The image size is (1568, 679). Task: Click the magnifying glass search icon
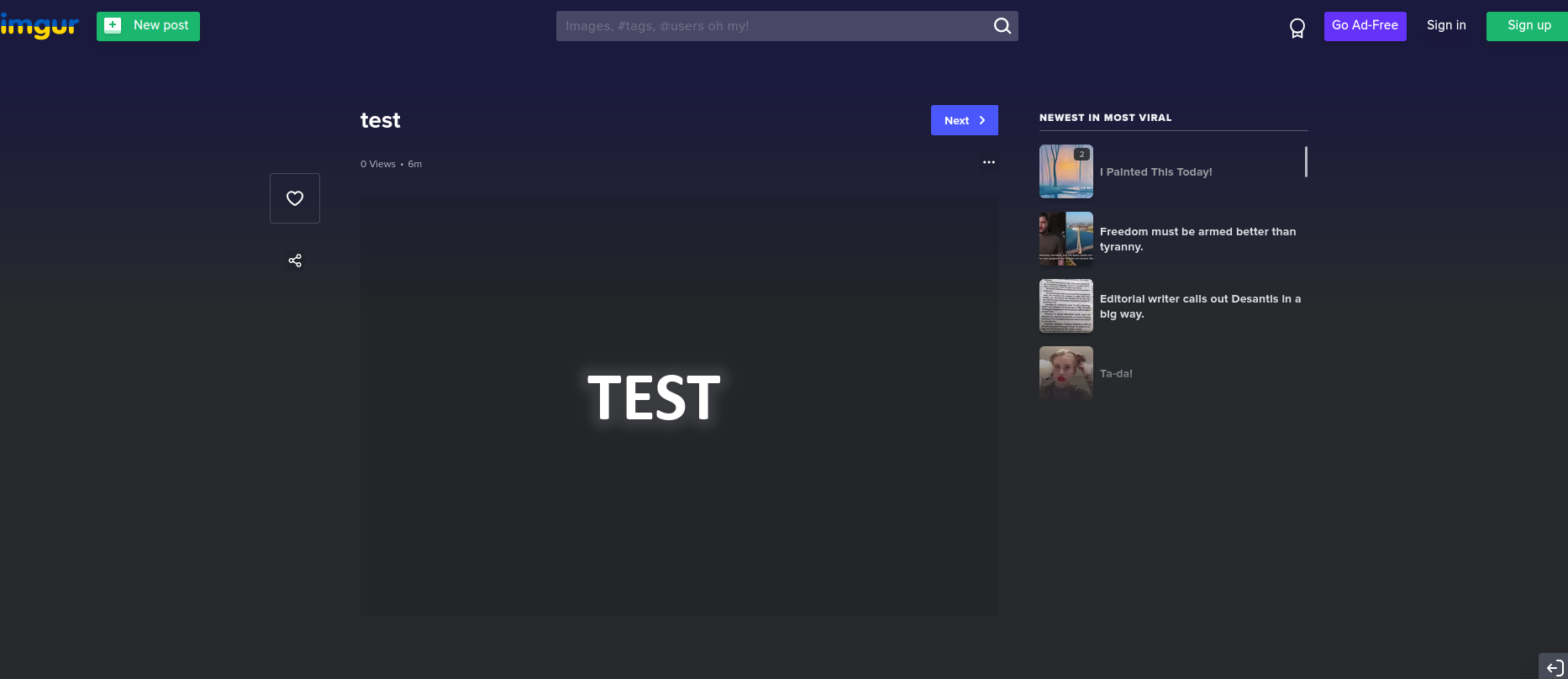pos(1002,26)
